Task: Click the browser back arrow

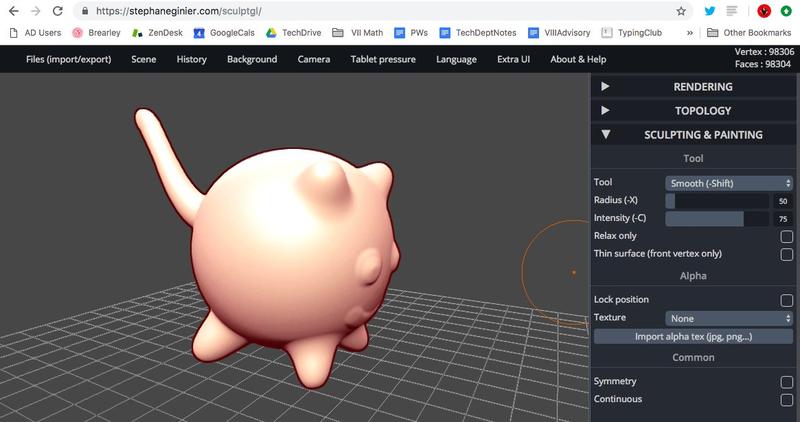Action: [12, 11]
